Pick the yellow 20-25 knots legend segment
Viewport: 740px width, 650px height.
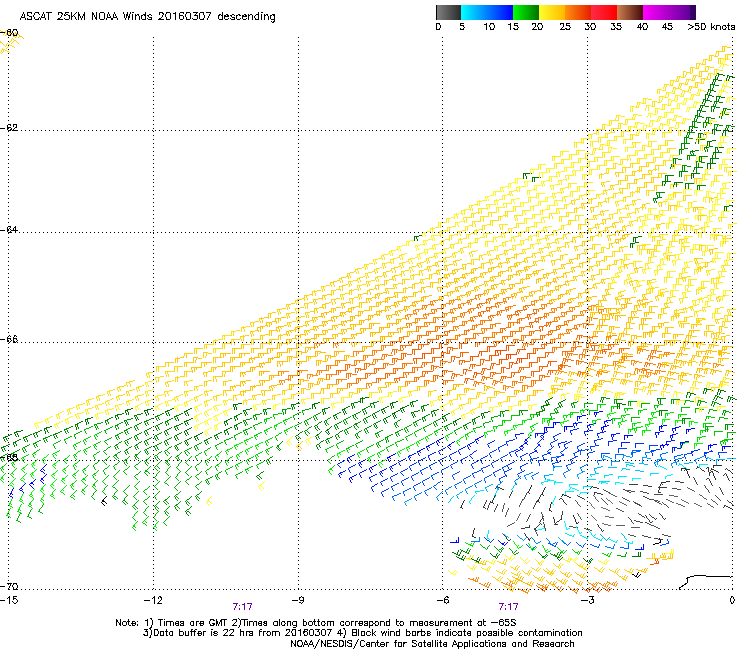[552, 12]
